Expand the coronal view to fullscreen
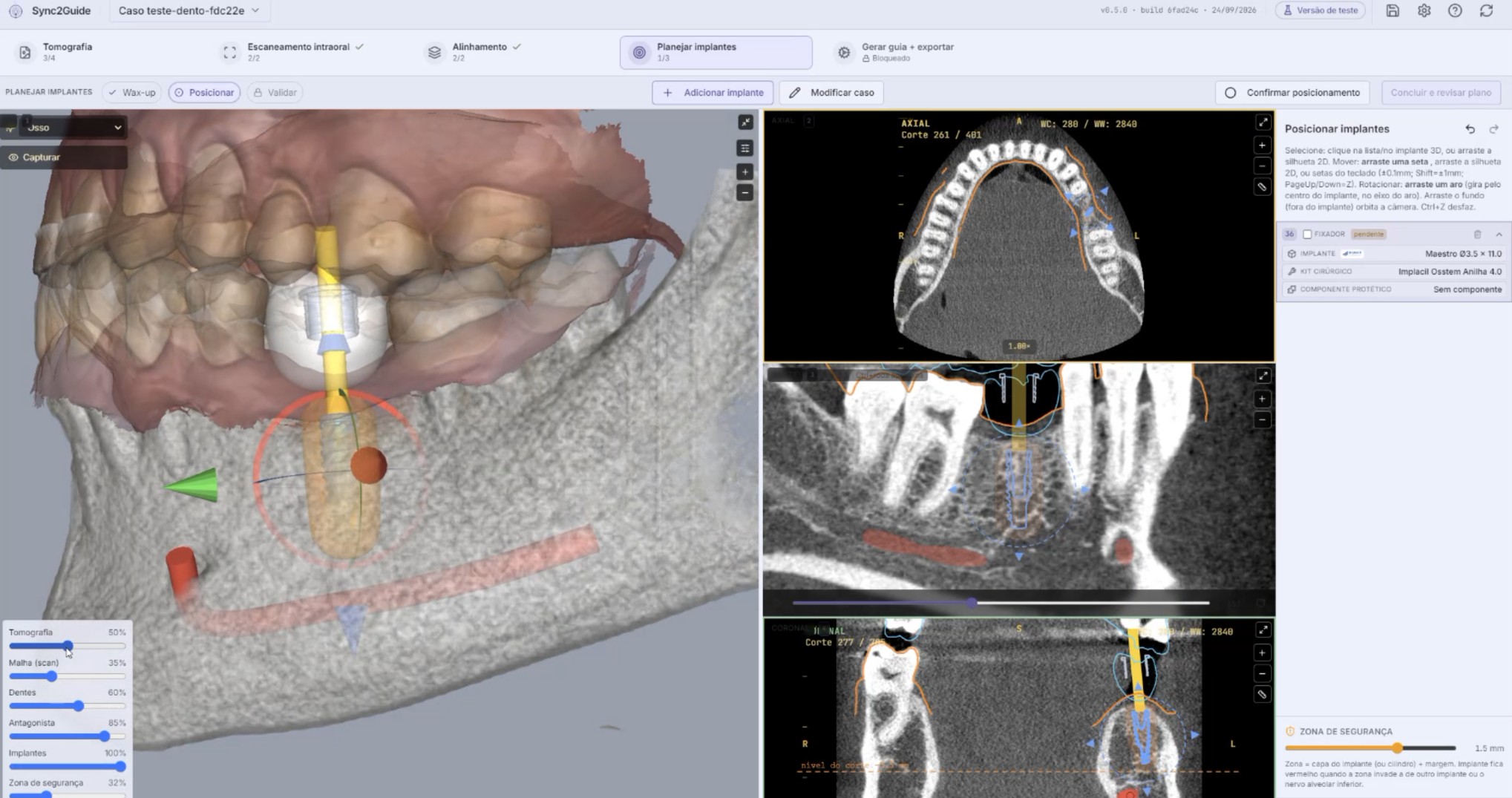 coord(1262,630)
